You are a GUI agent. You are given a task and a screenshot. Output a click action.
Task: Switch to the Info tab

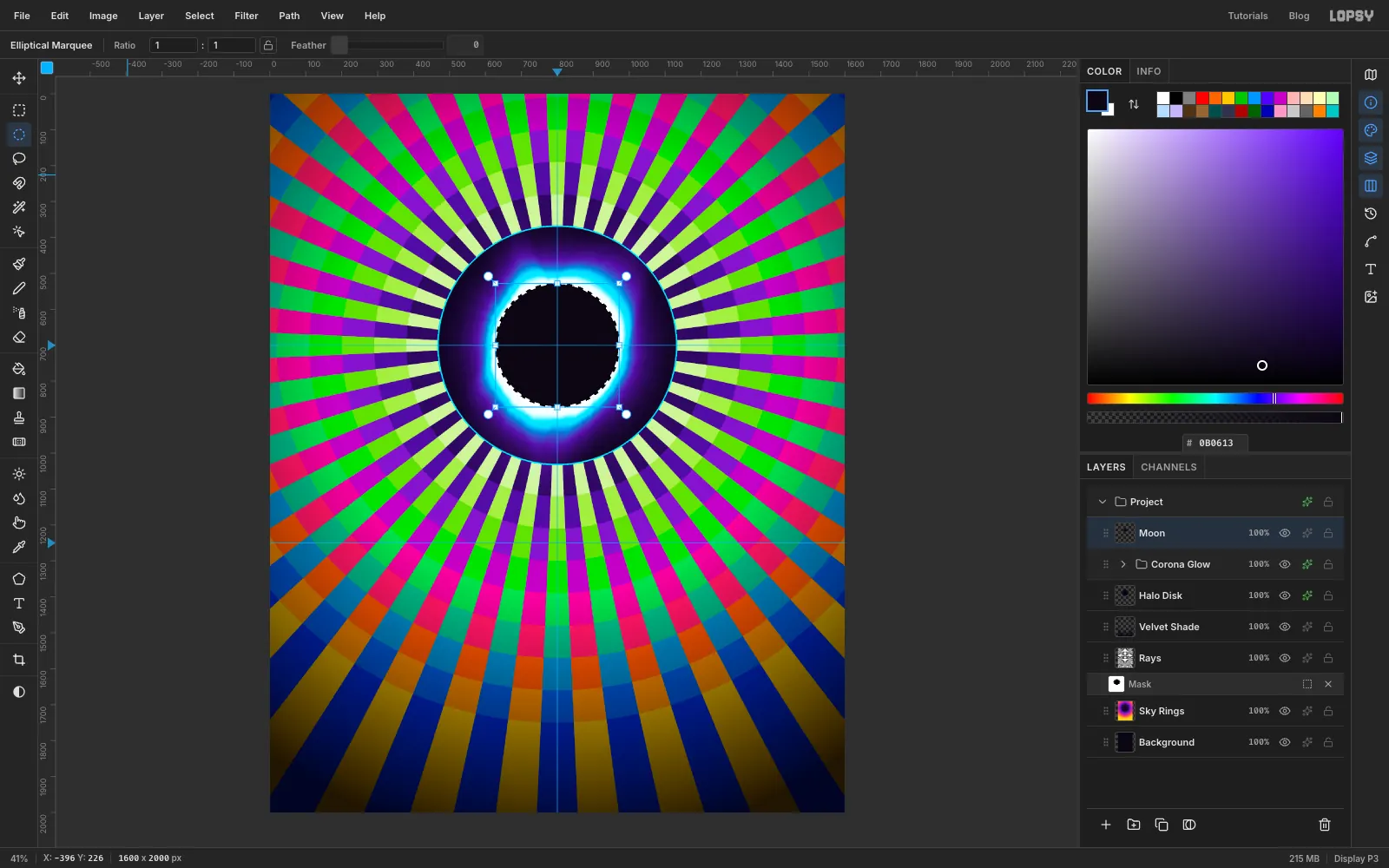[x=1149, y=71]
